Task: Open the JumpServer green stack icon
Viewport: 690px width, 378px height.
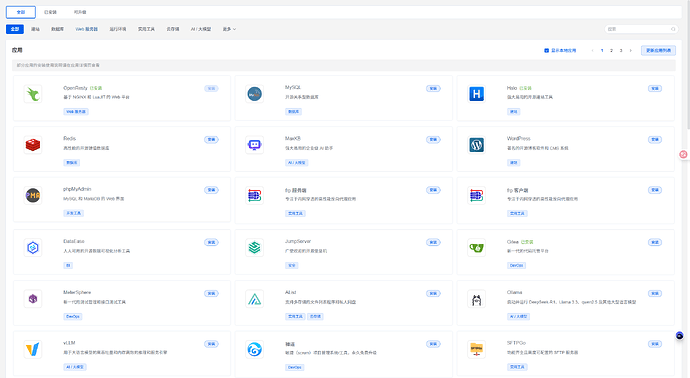Action: click(254, 248)
